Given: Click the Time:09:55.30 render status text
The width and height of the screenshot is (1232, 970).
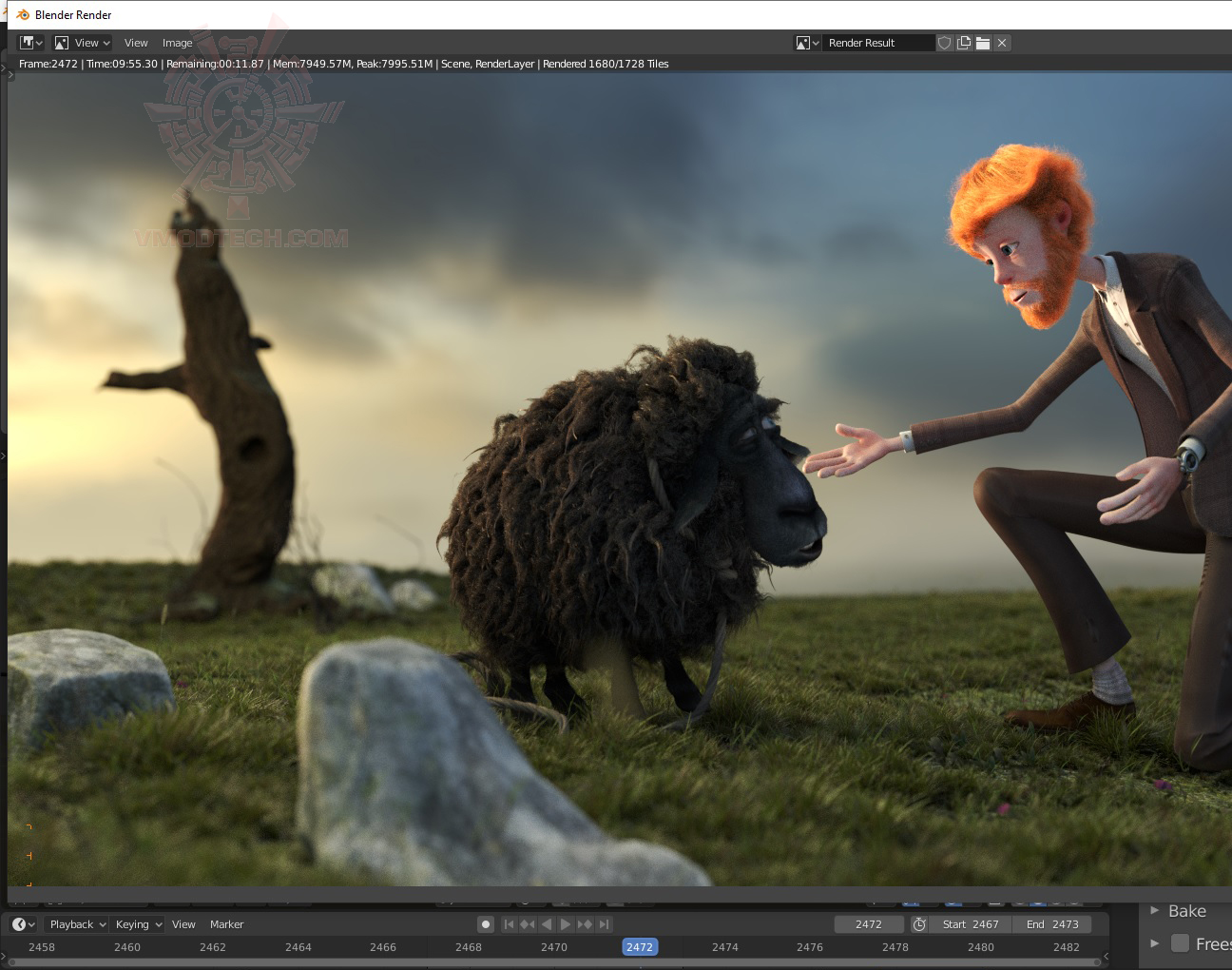Looking at the screenshot, I should 122,64.
